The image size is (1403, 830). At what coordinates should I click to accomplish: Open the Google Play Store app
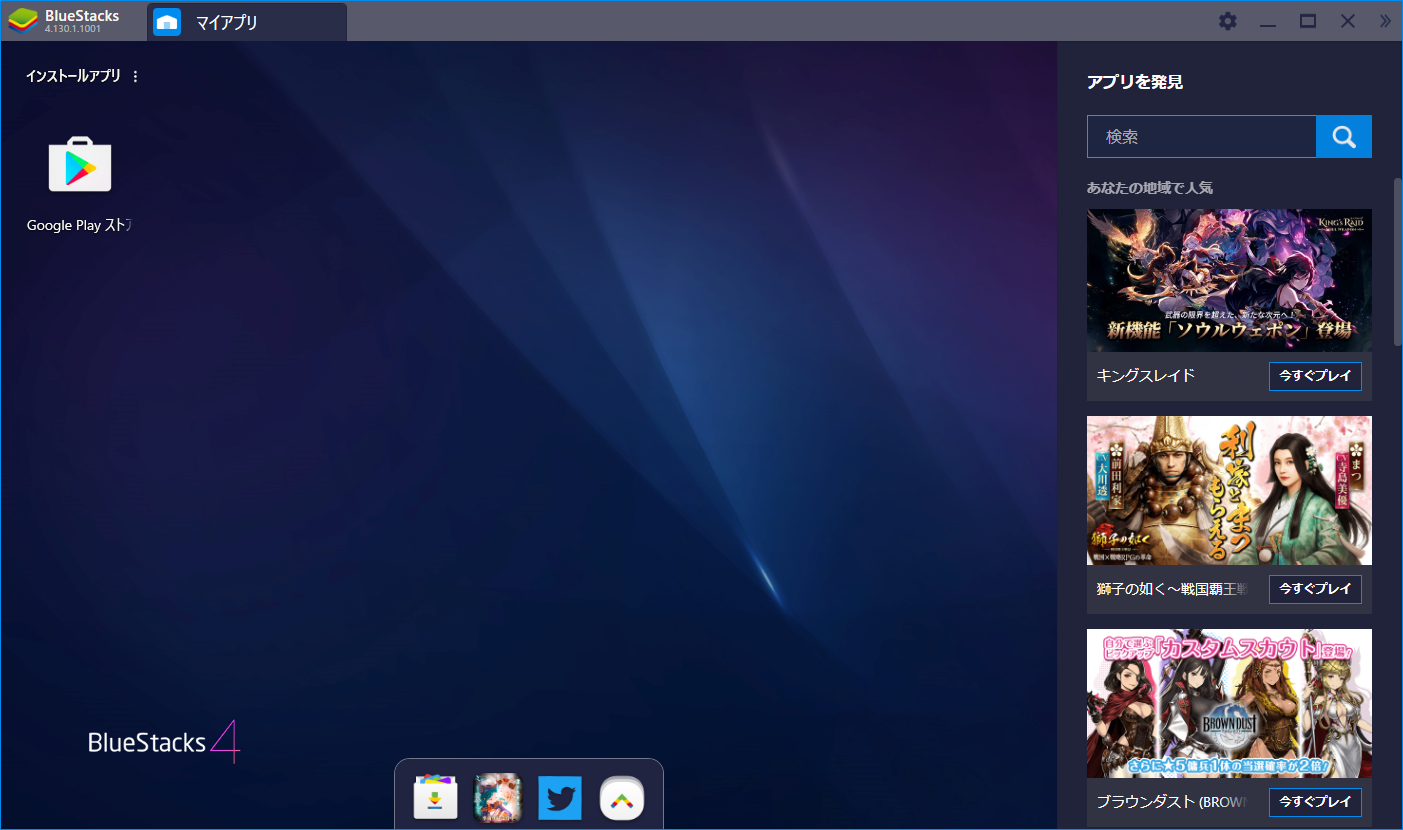tap(80, 165)
